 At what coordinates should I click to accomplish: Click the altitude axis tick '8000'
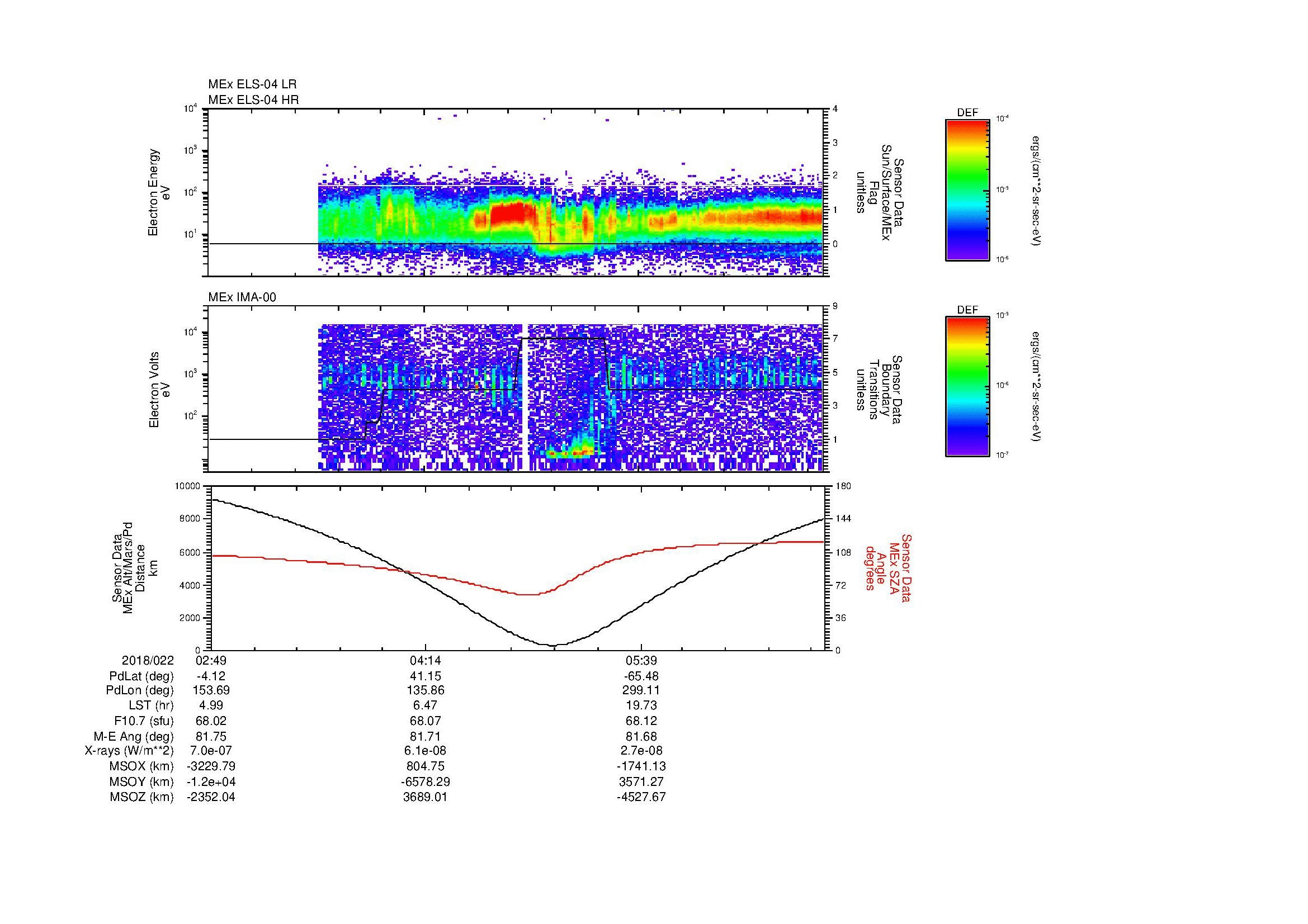pos(190,519)
